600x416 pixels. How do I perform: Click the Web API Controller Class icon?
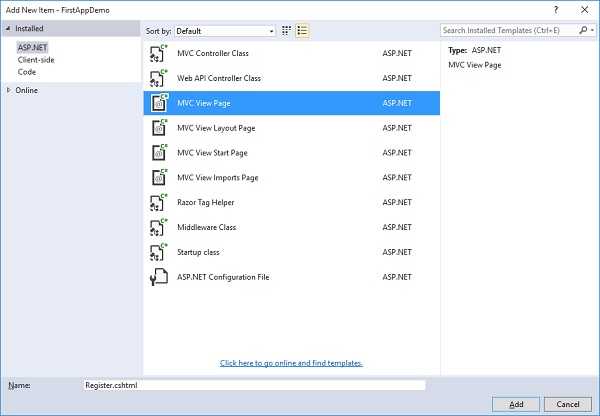pos(158,78)
